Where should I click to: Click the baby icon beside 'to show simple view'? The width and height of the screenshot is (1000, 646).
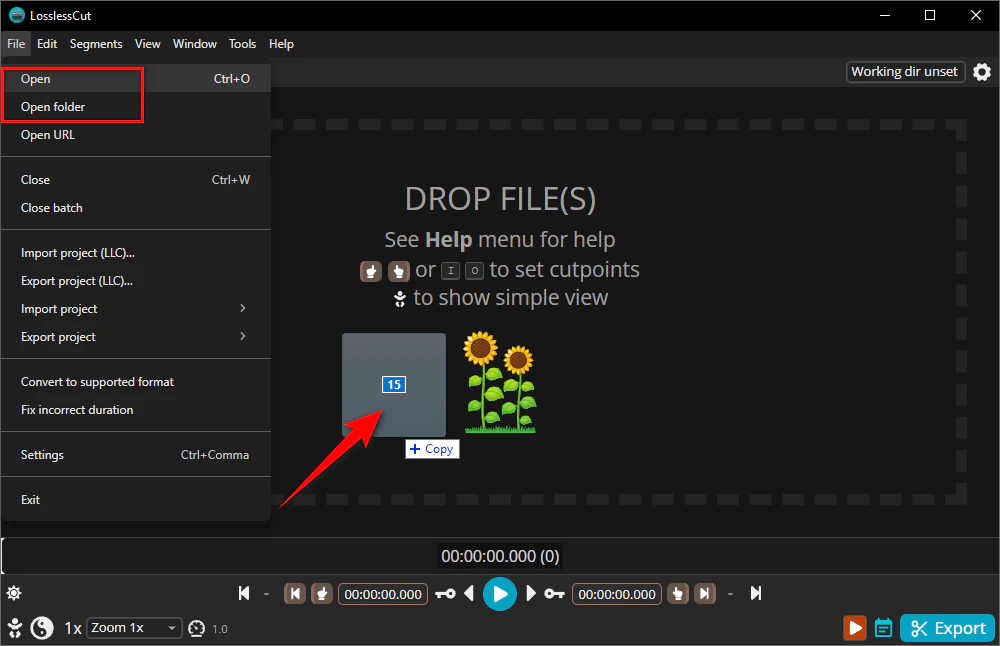click(400, 298)
